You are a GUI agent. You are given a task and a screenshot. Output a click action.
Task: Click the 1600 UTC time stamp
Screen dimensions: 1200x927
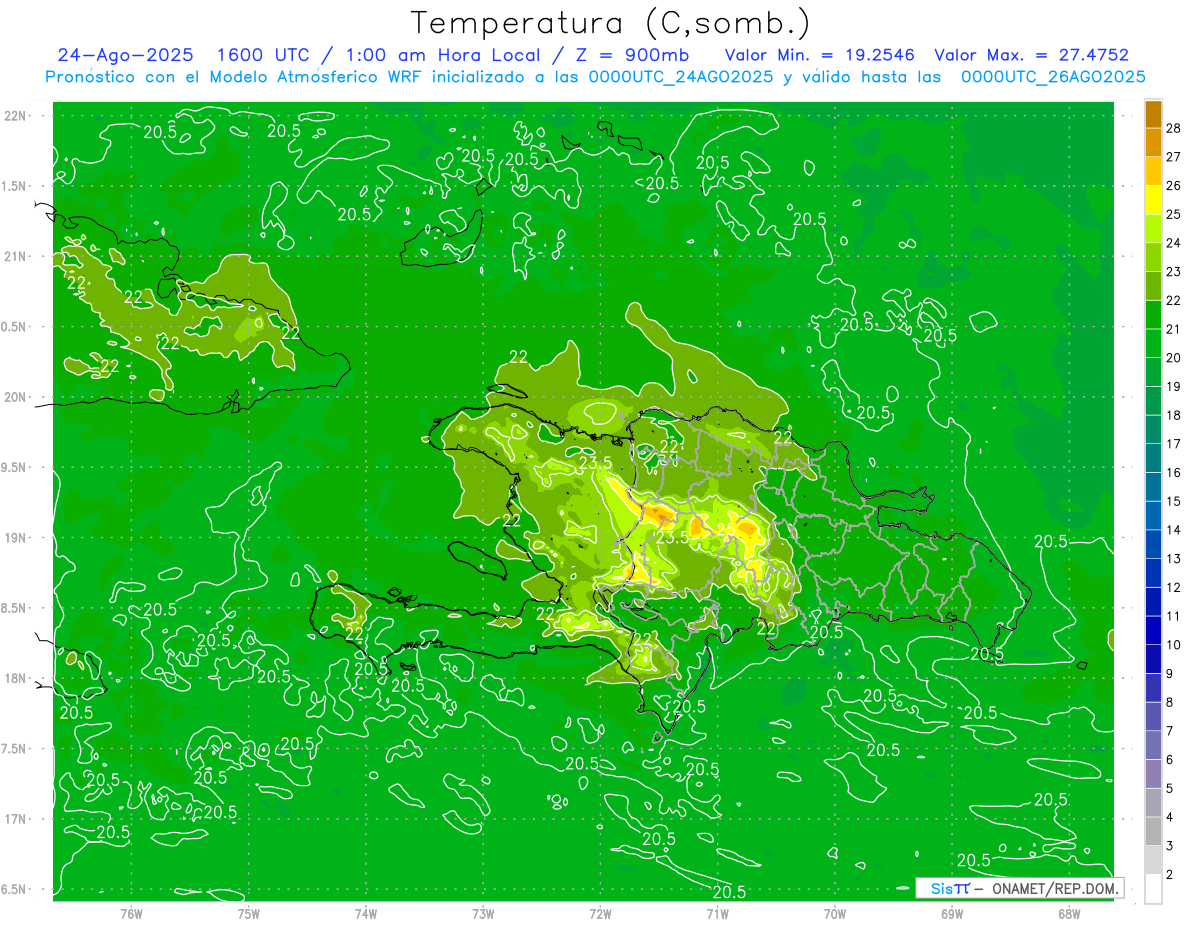coord(265,55)
